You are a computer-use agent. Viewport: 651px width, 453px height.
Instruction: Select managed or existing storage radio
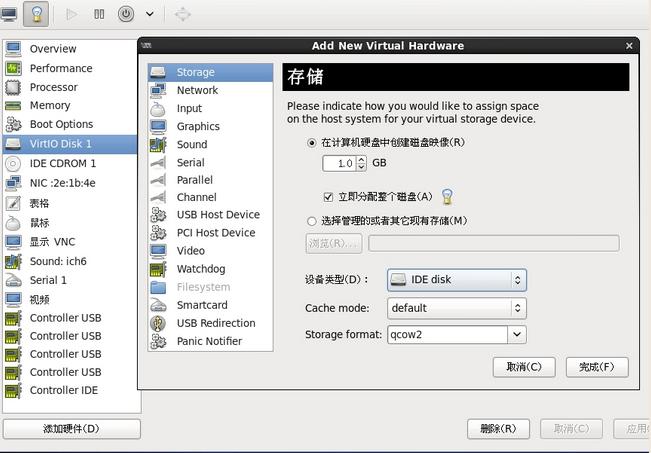(312, 221)
